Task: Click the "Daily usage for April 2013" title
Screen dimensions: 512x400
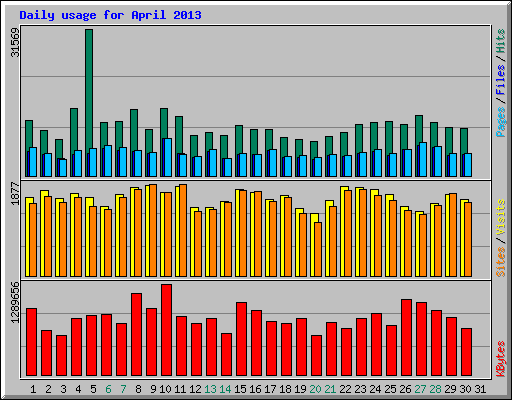Action: [x=110, y=15]
